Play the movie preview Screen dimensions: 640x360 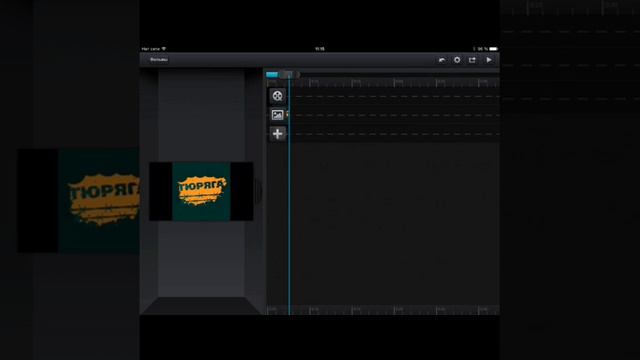point(489,60)
